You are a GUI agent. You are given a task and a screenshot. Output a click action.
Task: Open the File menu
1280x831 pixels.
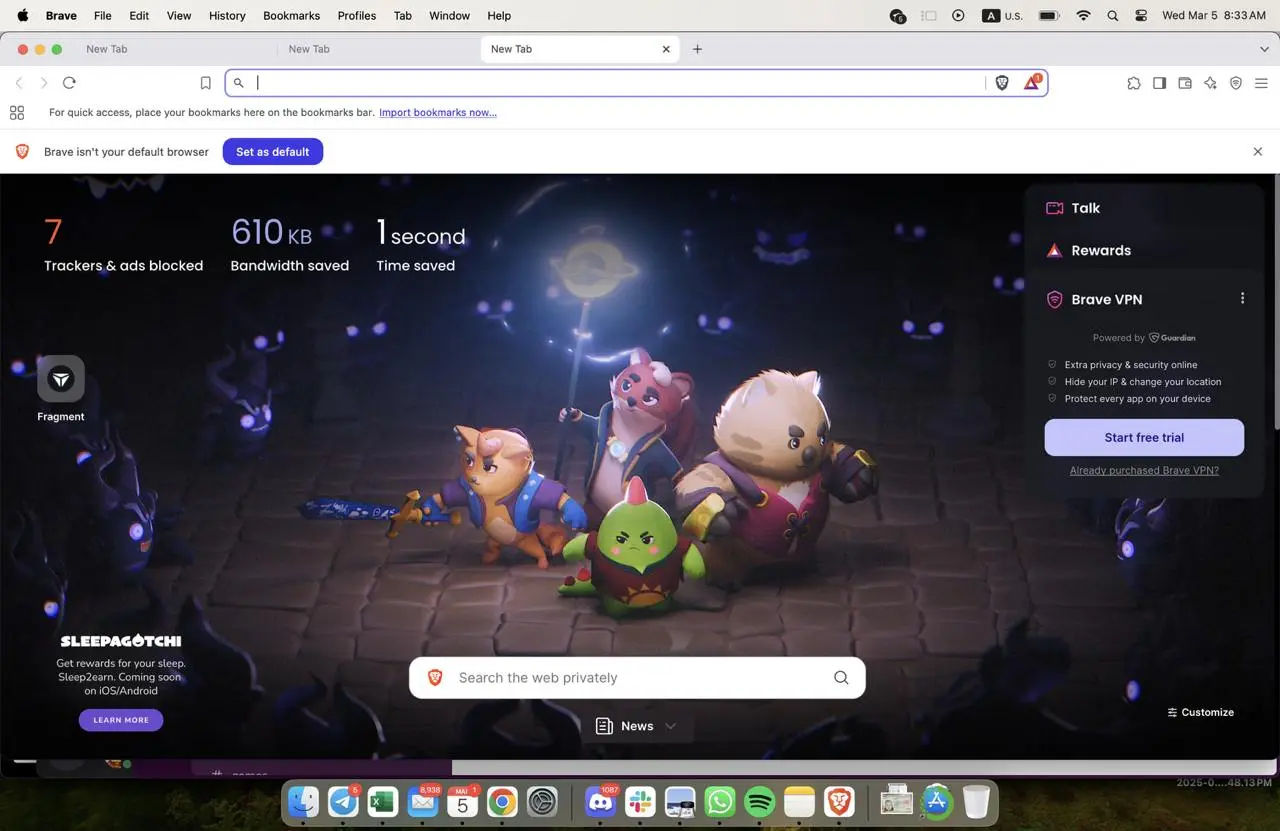[103, 16]
